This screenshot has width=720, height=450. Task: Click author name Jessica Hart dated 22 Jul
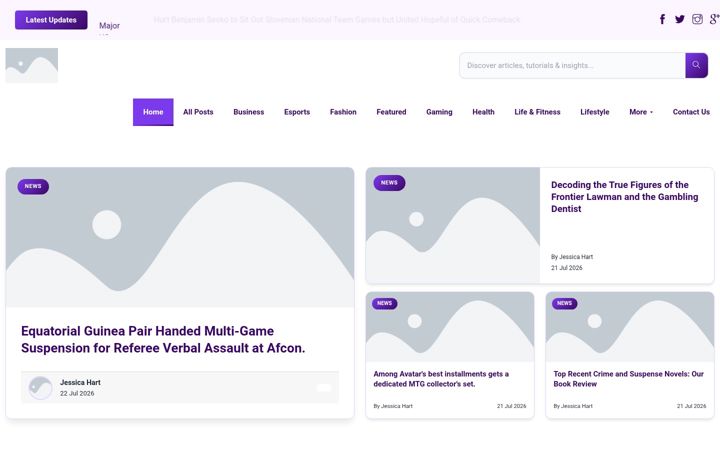click(80, 382)
